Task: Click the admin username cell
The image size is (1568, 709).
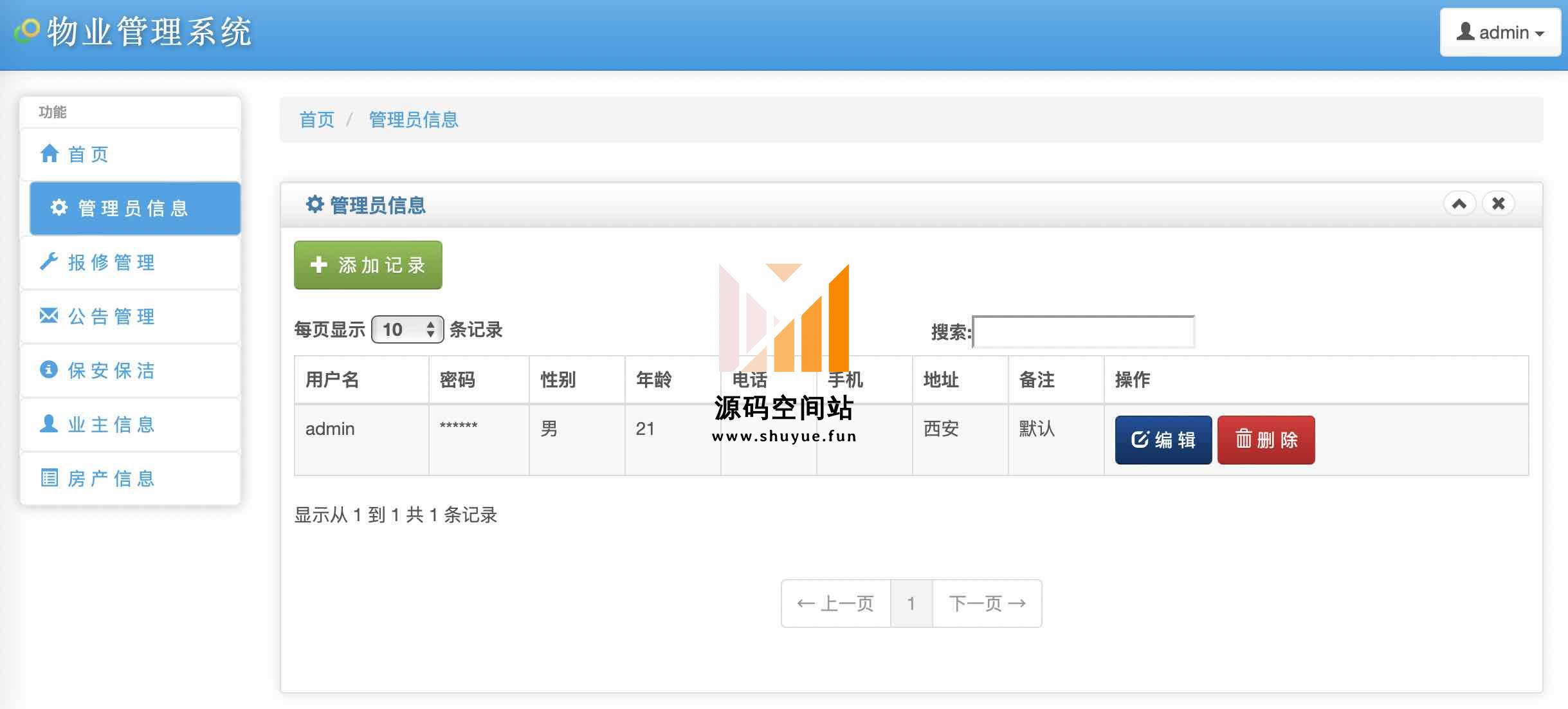Action: [362, 440]
